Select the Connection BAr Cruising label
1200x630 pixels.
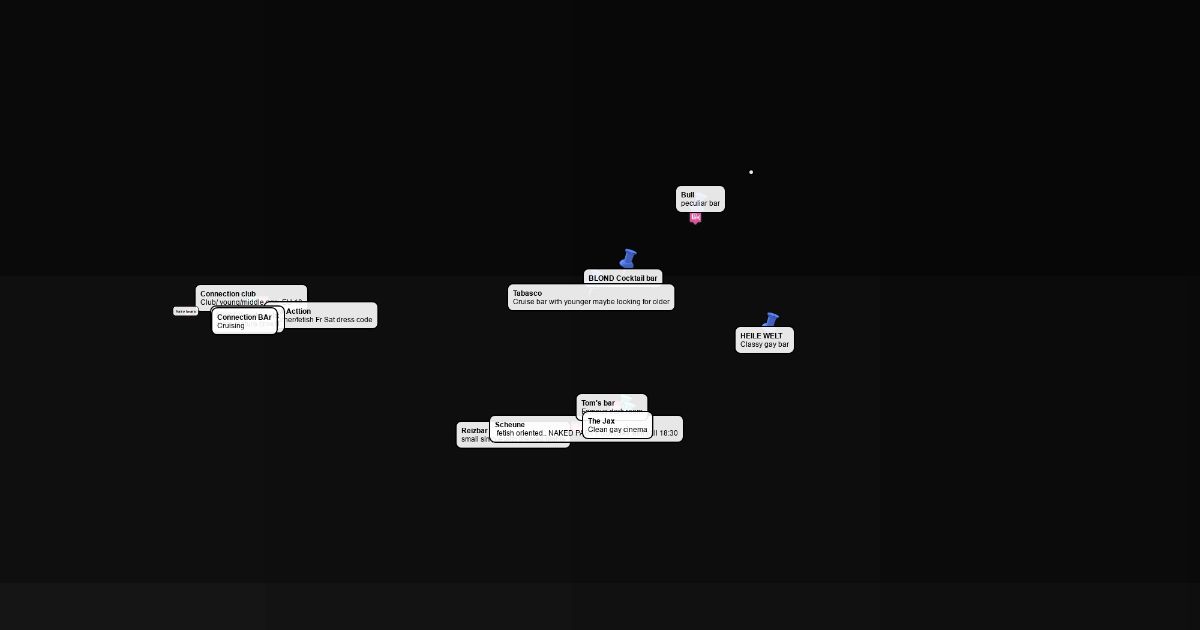244,321
